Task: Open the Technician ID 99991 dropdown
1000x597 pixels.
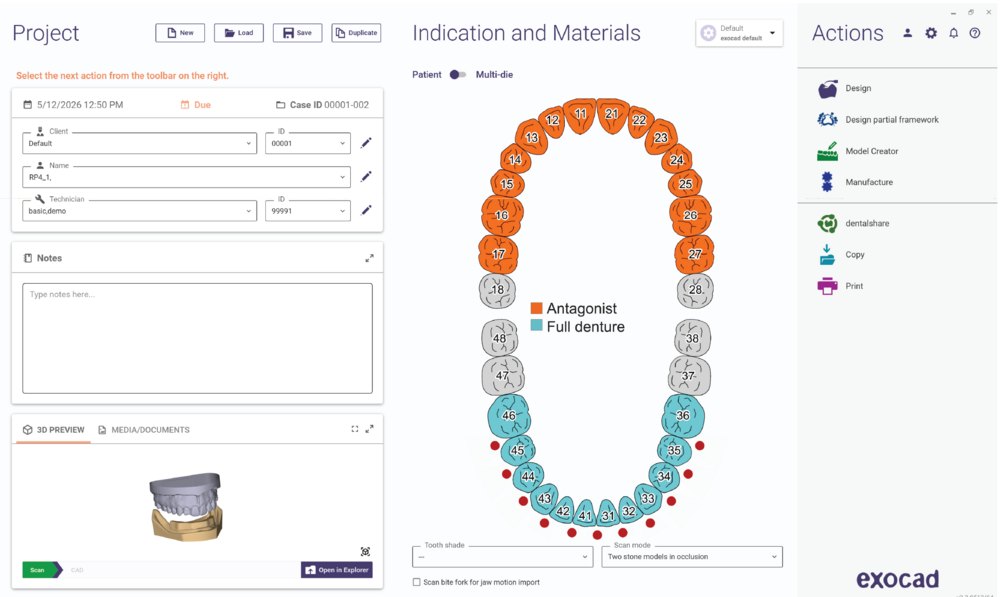Action: click(308, 210)
